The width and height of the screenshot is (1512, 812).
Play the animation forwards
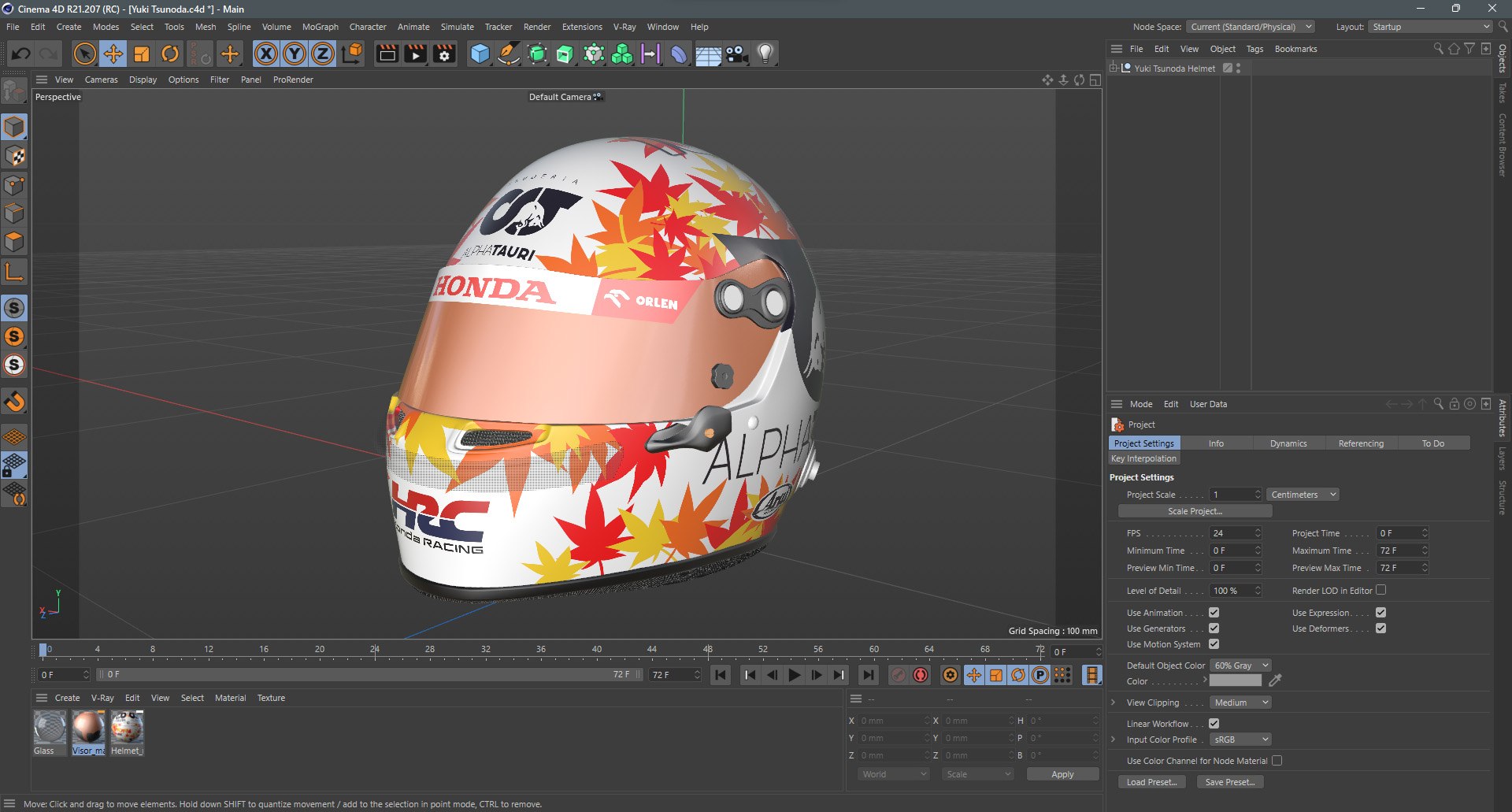point(795,675)
